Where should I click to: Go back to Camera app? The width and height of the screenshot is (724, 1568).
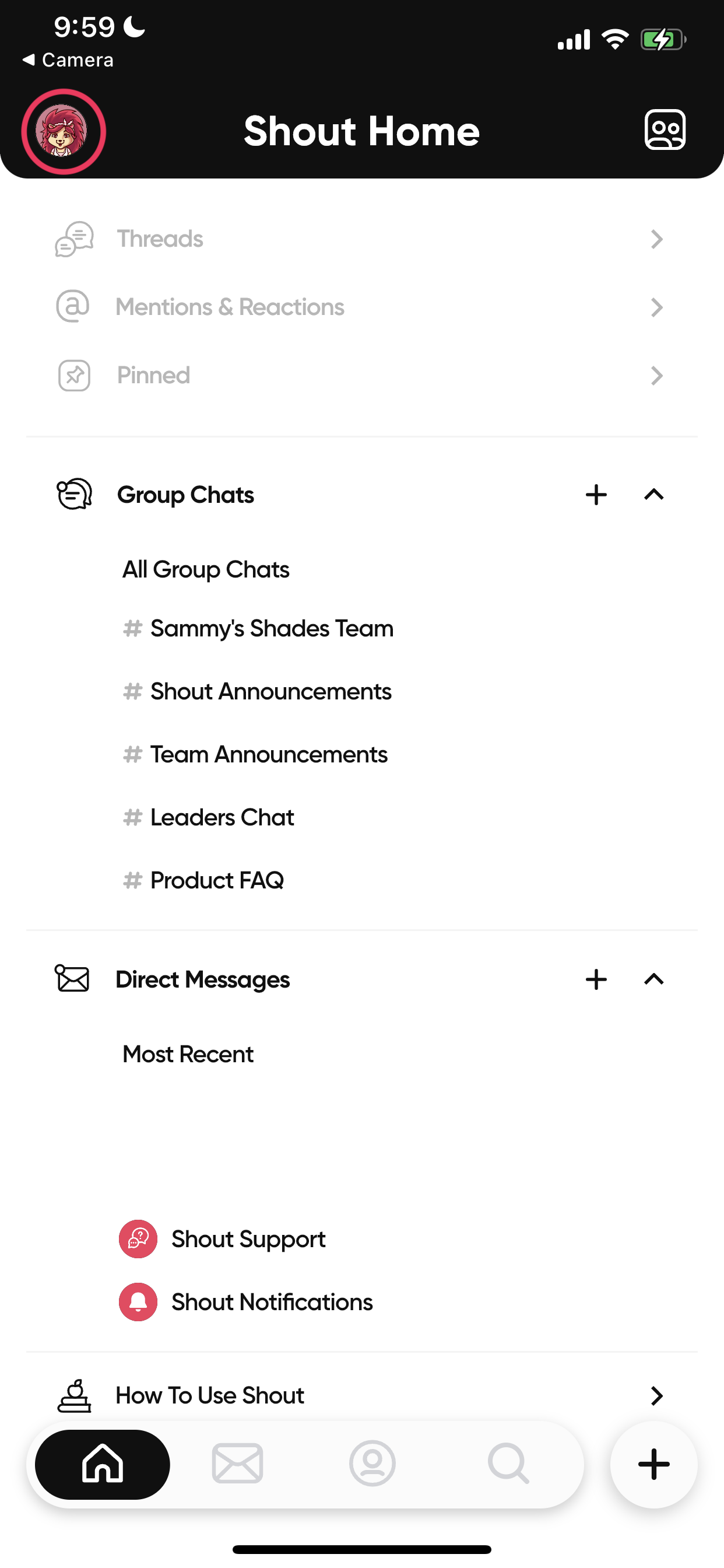[68, 60]
